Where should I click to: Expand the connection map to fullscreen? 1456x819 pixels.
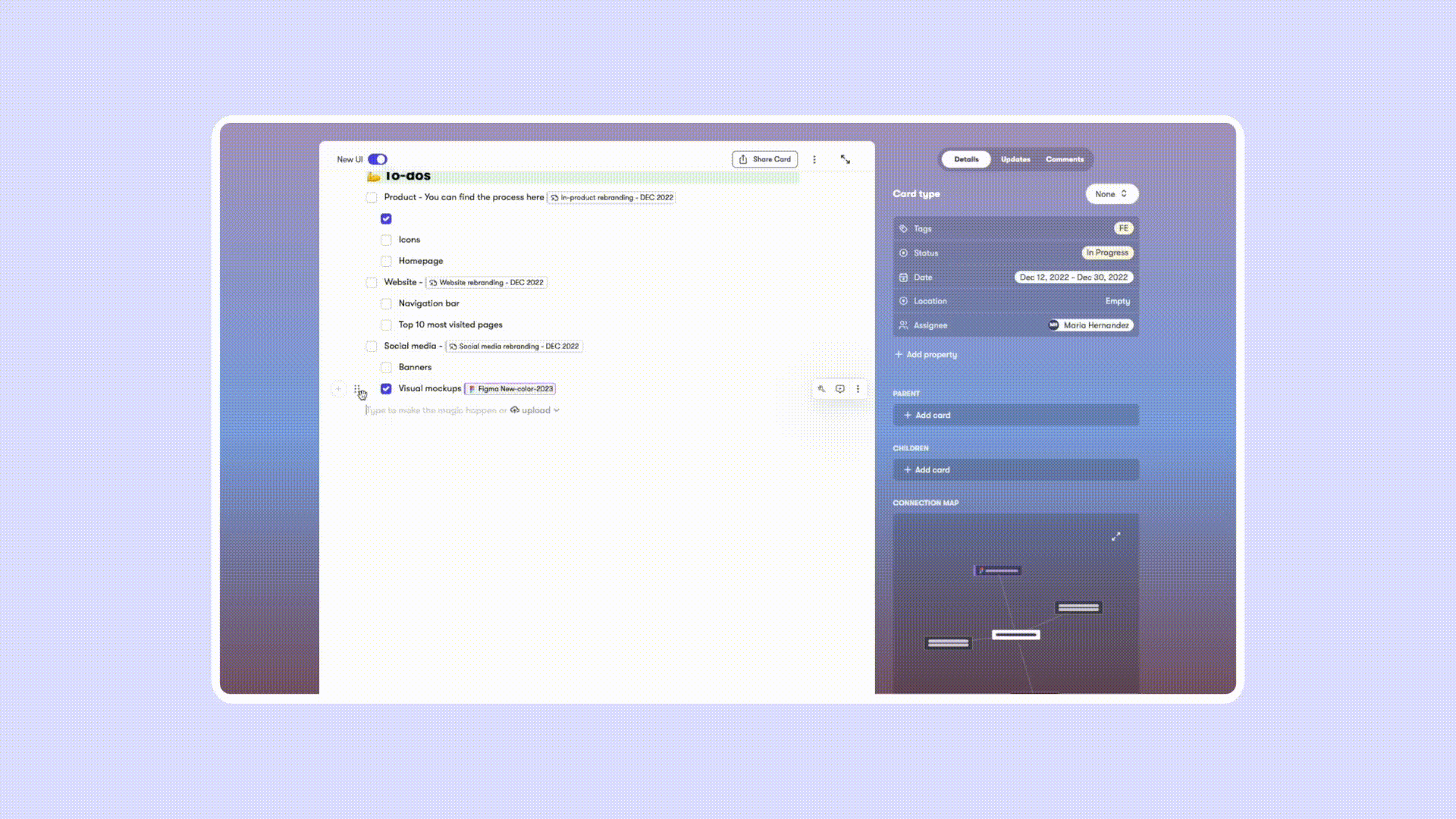(1116, 537)
